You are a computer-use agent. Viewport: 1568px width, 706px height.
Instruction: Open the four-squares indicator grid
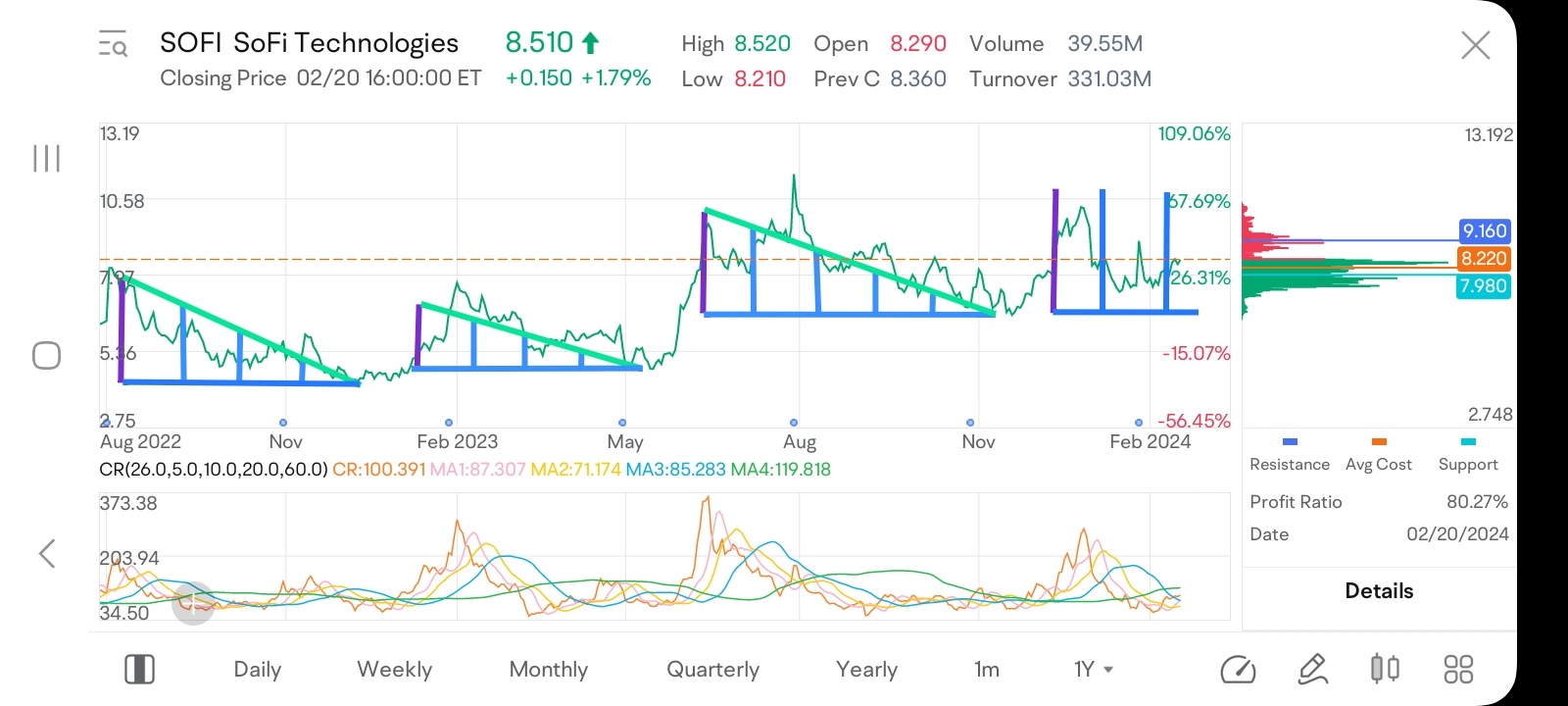tap(1458, 670)
